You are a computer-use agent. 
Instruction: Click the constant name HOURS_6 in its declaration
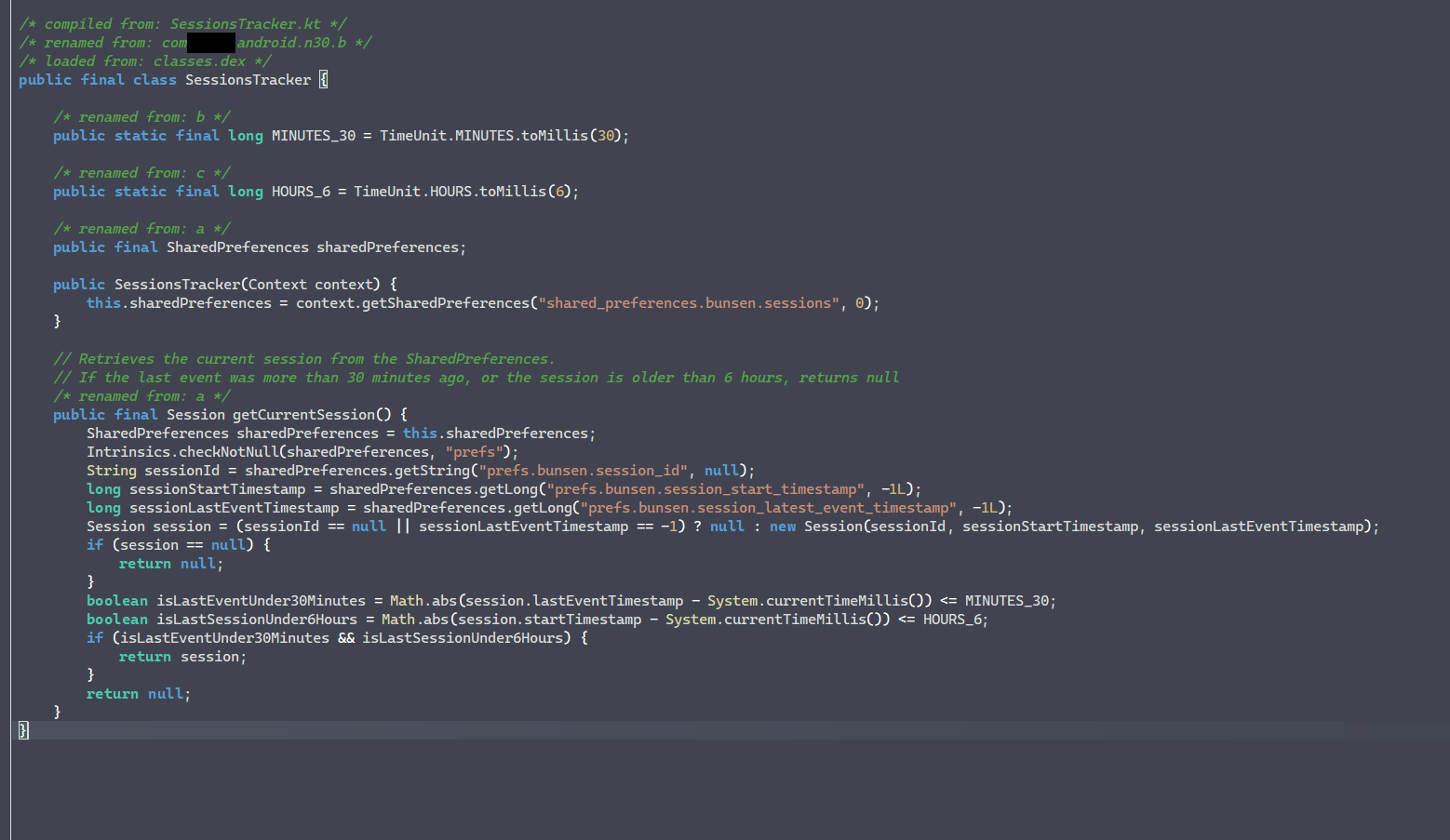(301, 192)
